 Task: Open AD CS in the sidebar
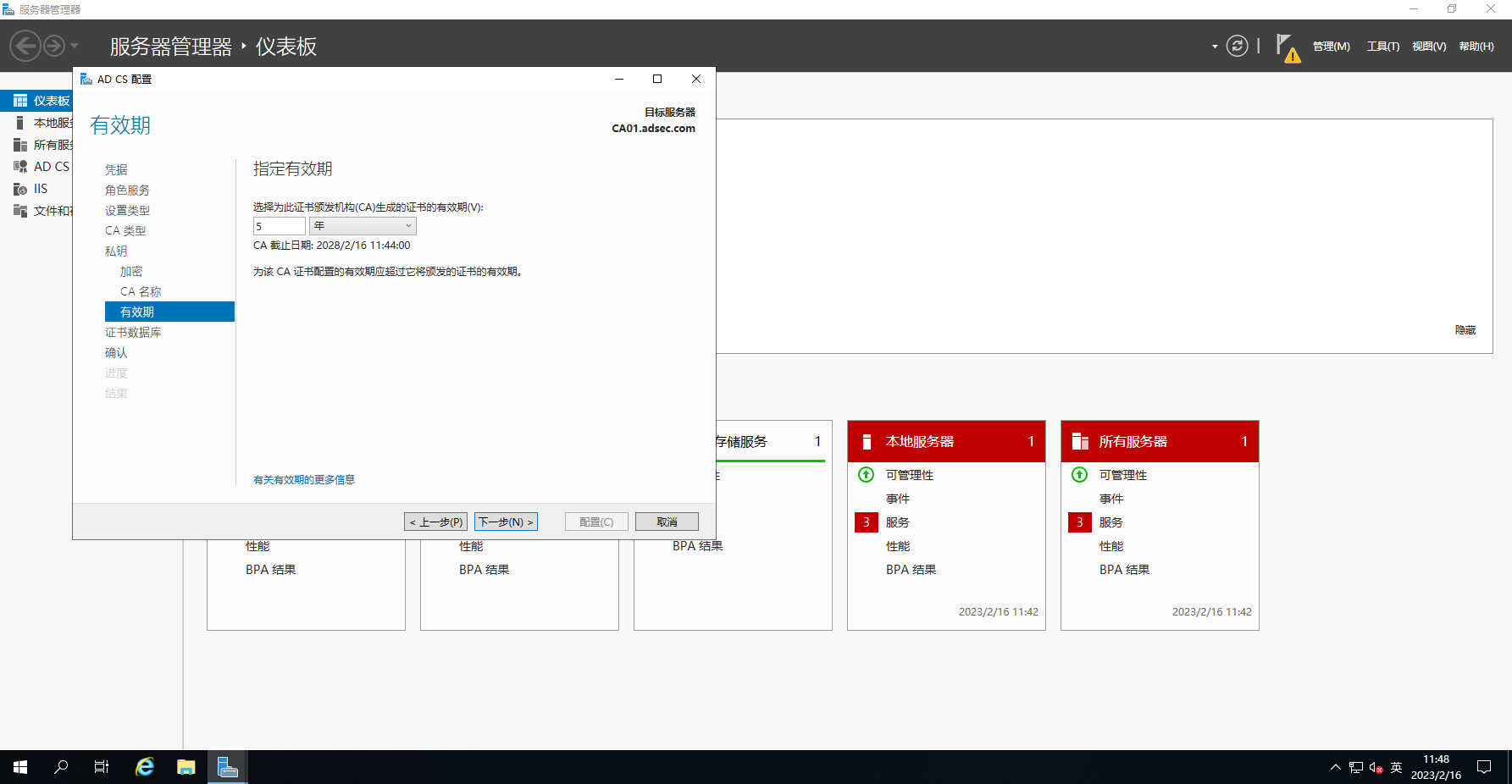point(51,167)
